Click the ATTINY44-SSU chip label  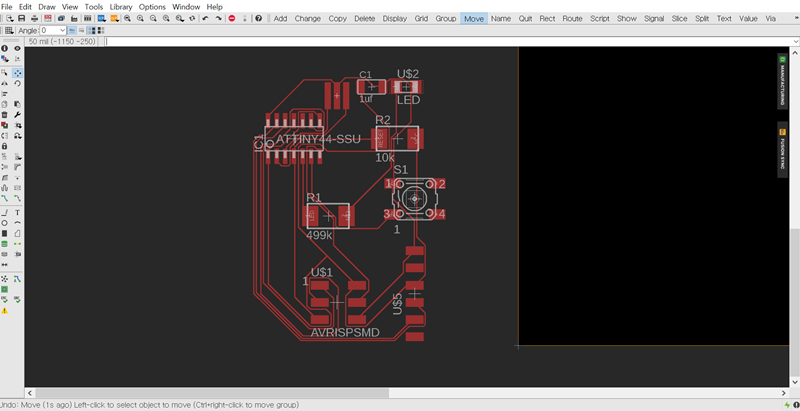pos(318,139)
